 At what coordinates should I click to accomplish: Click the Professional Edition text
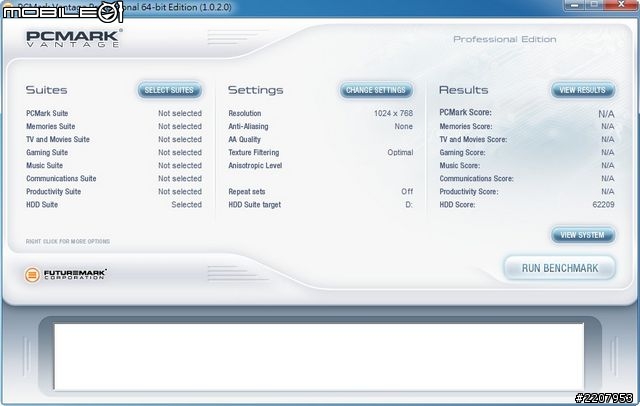point(505,40)
